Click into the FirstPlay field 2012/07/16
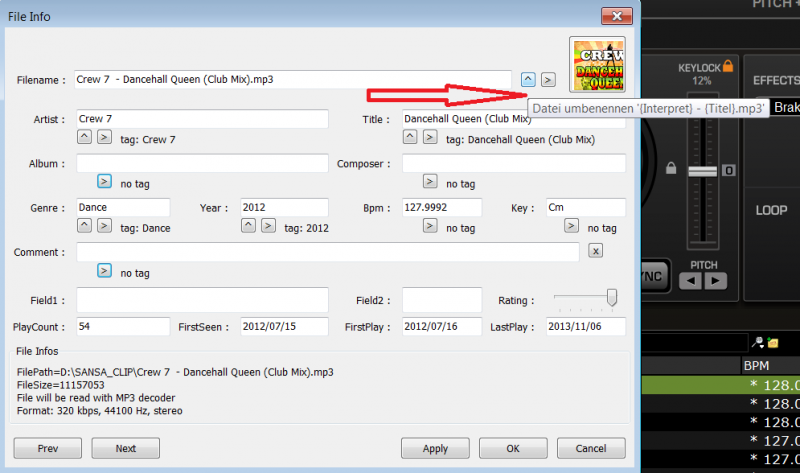 click(442, 327)
